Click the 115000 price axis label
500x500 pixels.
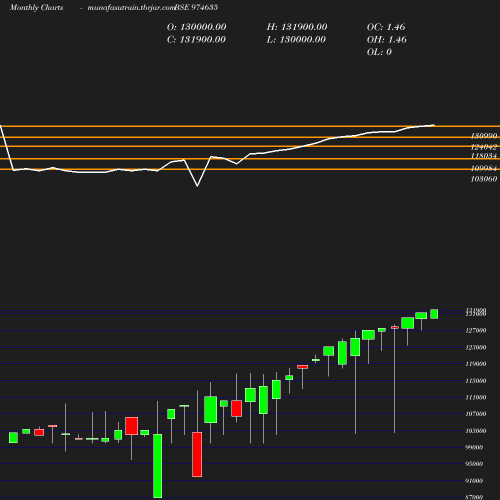click(x=476, y=381)
